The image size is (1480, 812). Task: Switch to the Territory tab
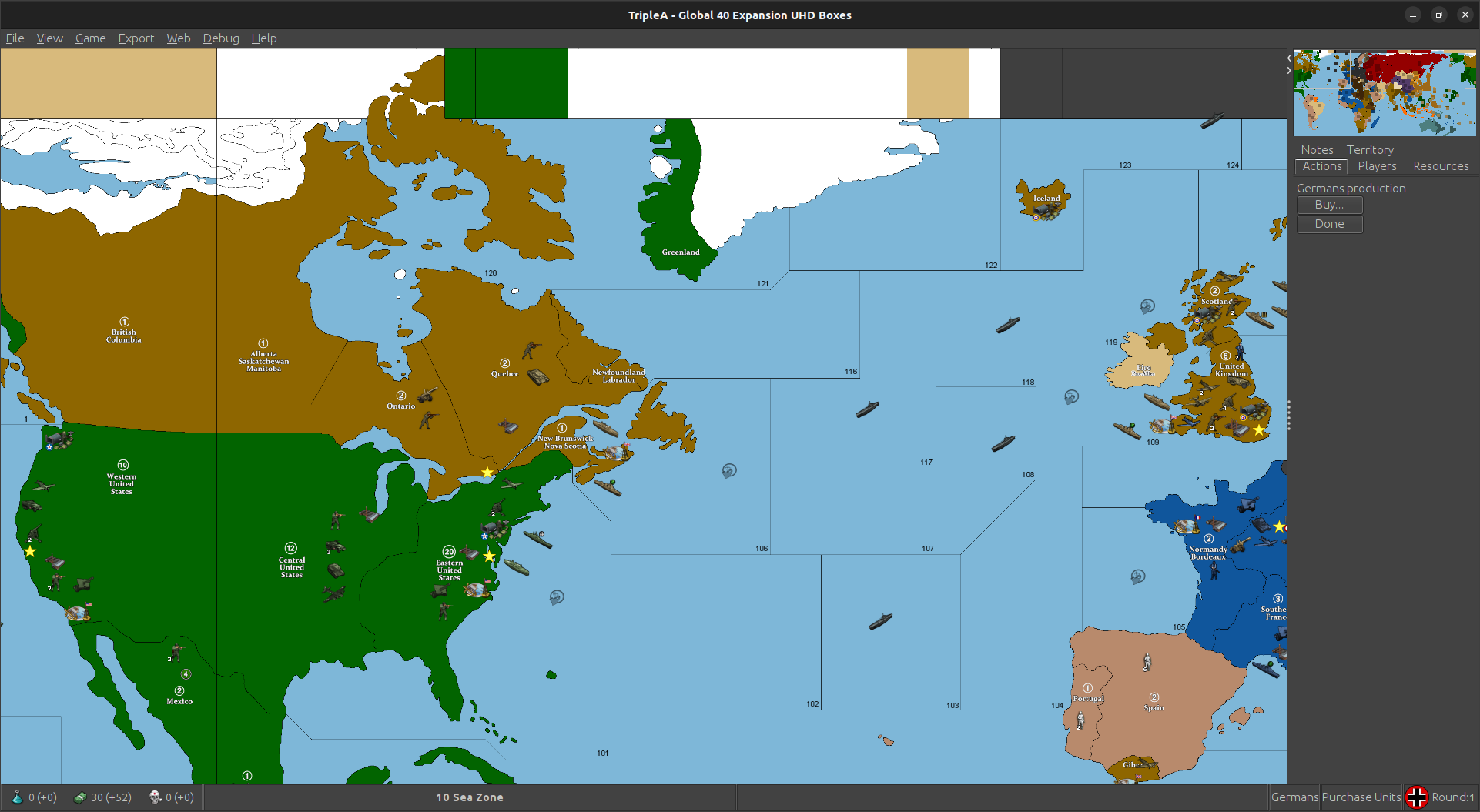point(1370,150)
